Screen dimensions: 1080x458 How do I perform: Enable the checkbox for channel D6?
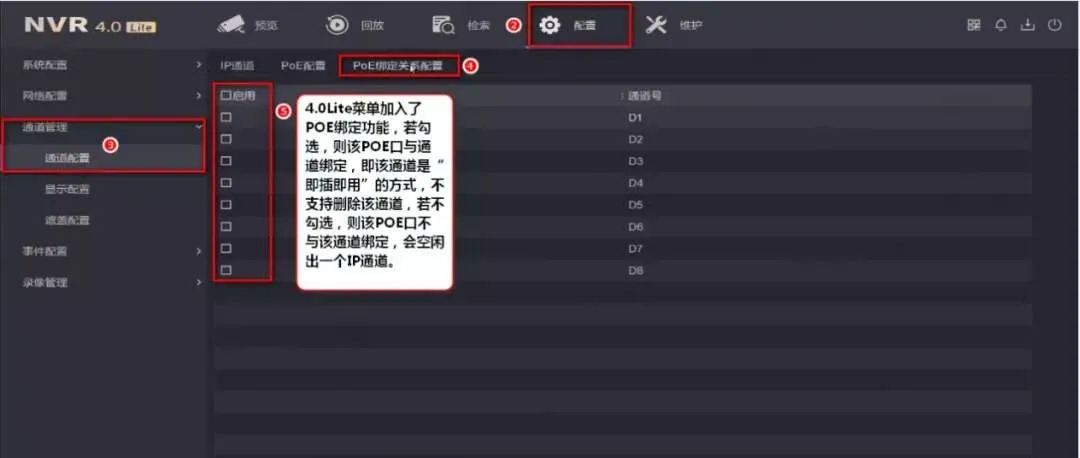tap(226, 227)
